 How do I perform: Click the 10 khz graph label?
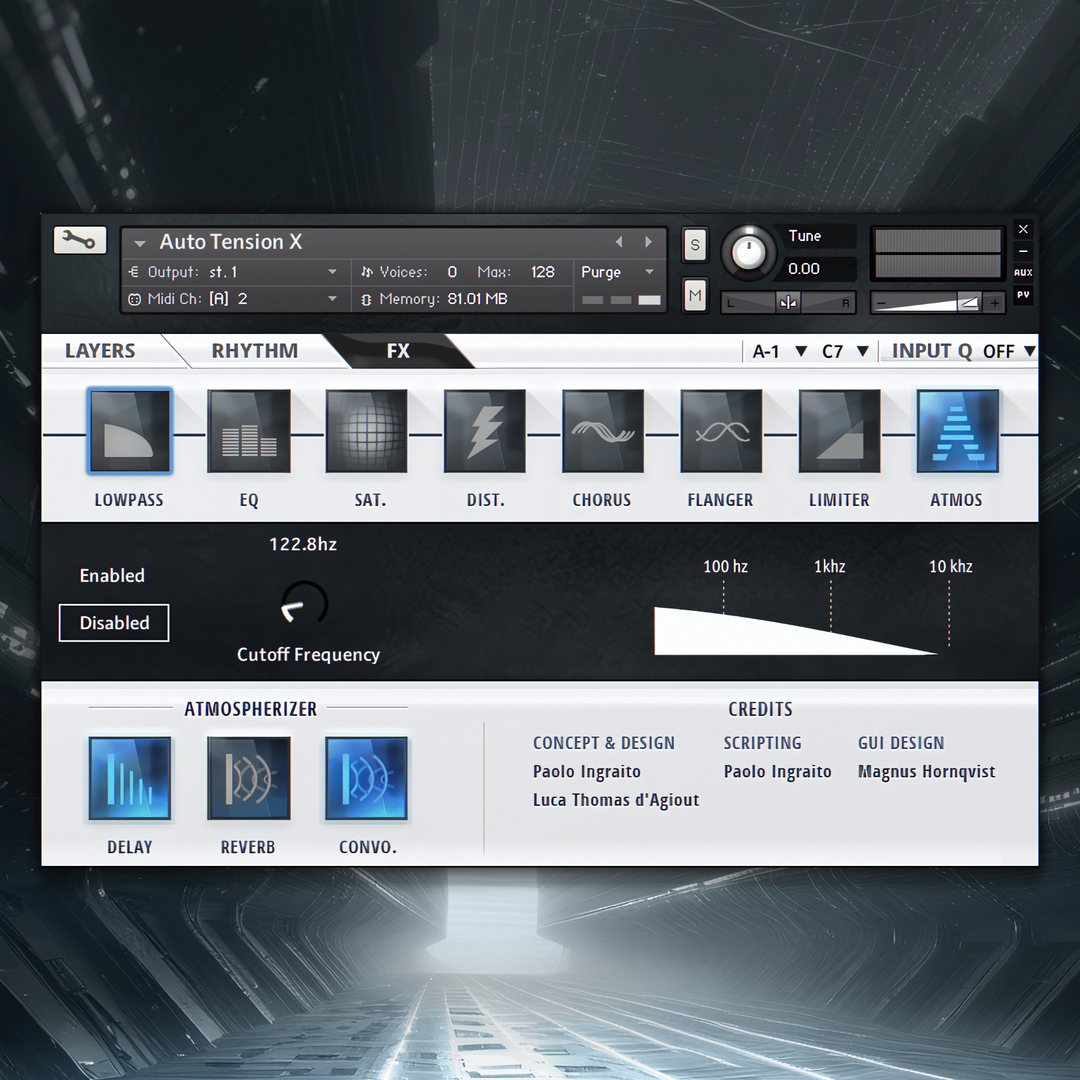click(951, 566)
